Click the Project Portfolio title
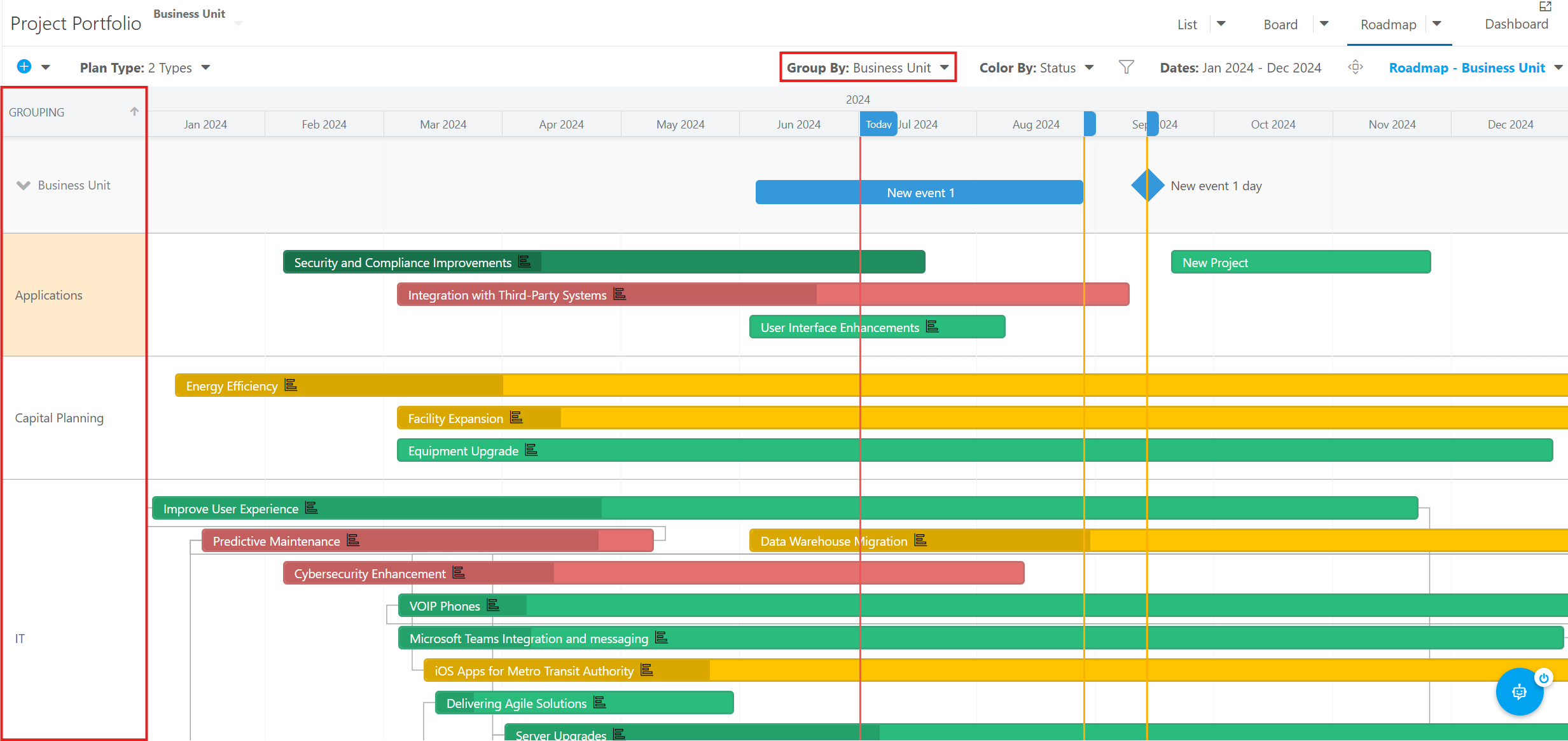The width and height of the screenshot is (1568, 741). point(76,24)
